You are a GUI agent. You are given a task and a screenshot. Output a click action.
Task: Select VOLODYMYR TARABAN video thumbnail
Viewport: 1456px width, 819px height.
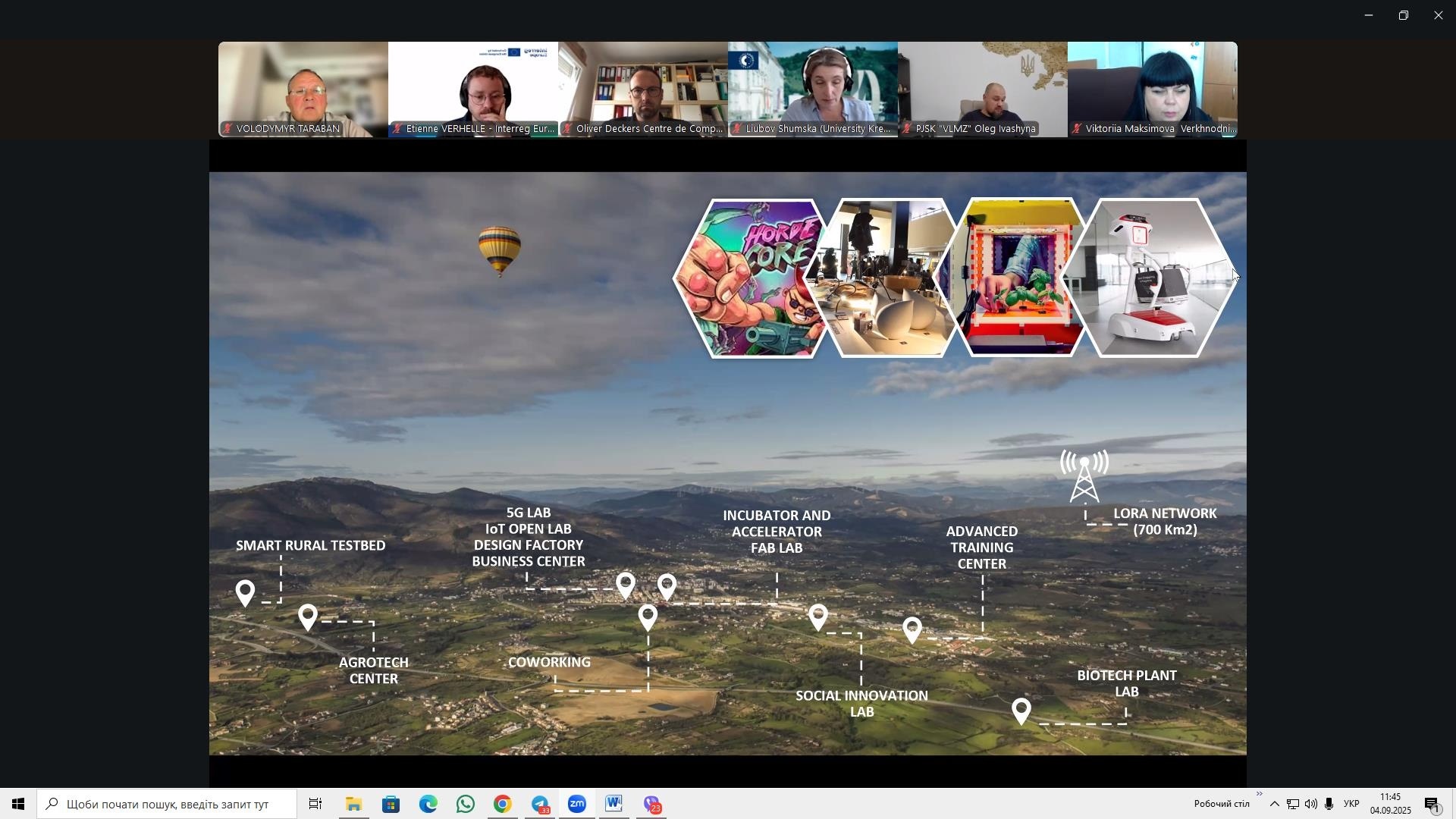303,89
